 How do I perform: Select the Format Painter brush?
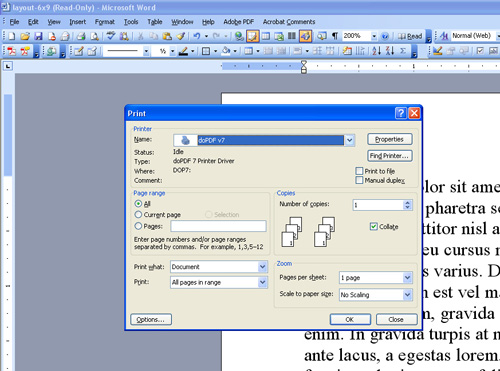click(181, 36)
